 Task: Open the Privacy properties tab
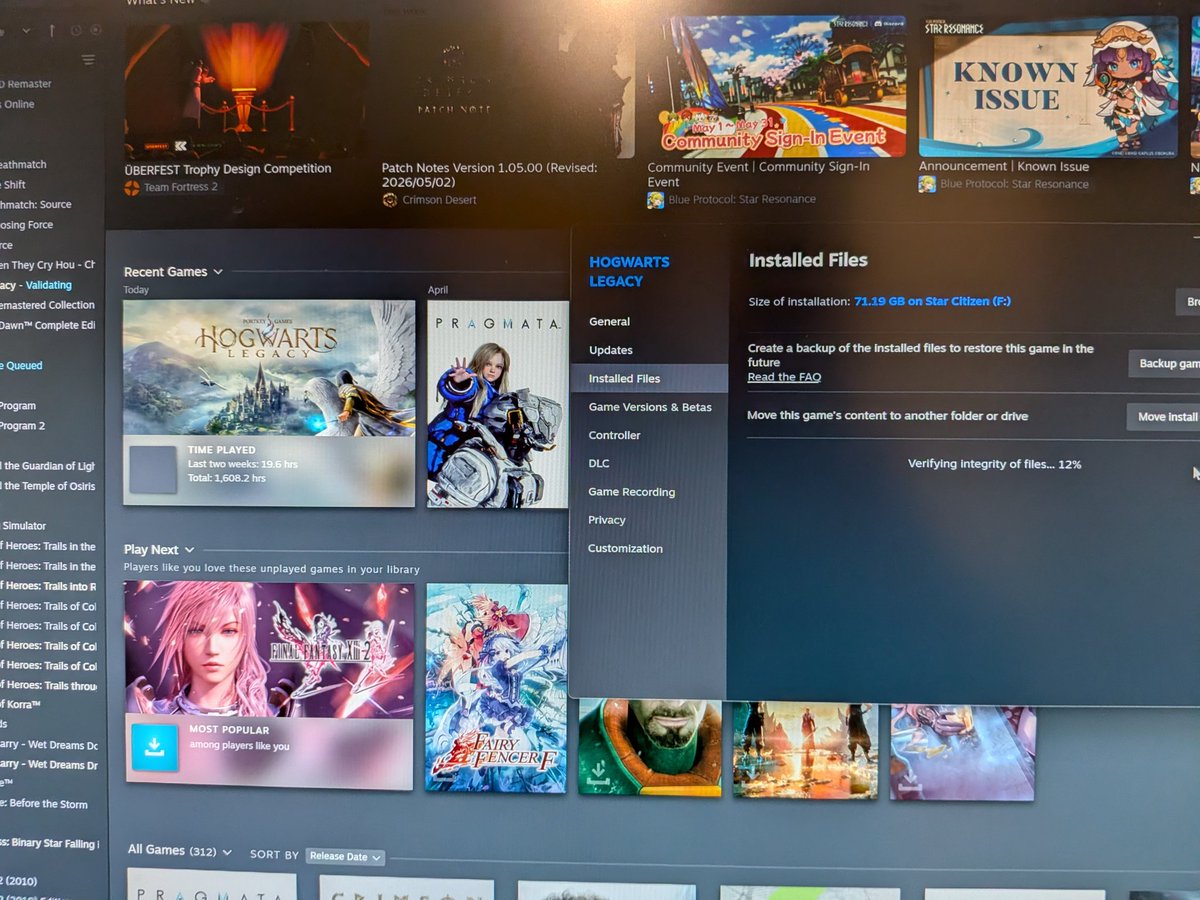coord(606,520)
